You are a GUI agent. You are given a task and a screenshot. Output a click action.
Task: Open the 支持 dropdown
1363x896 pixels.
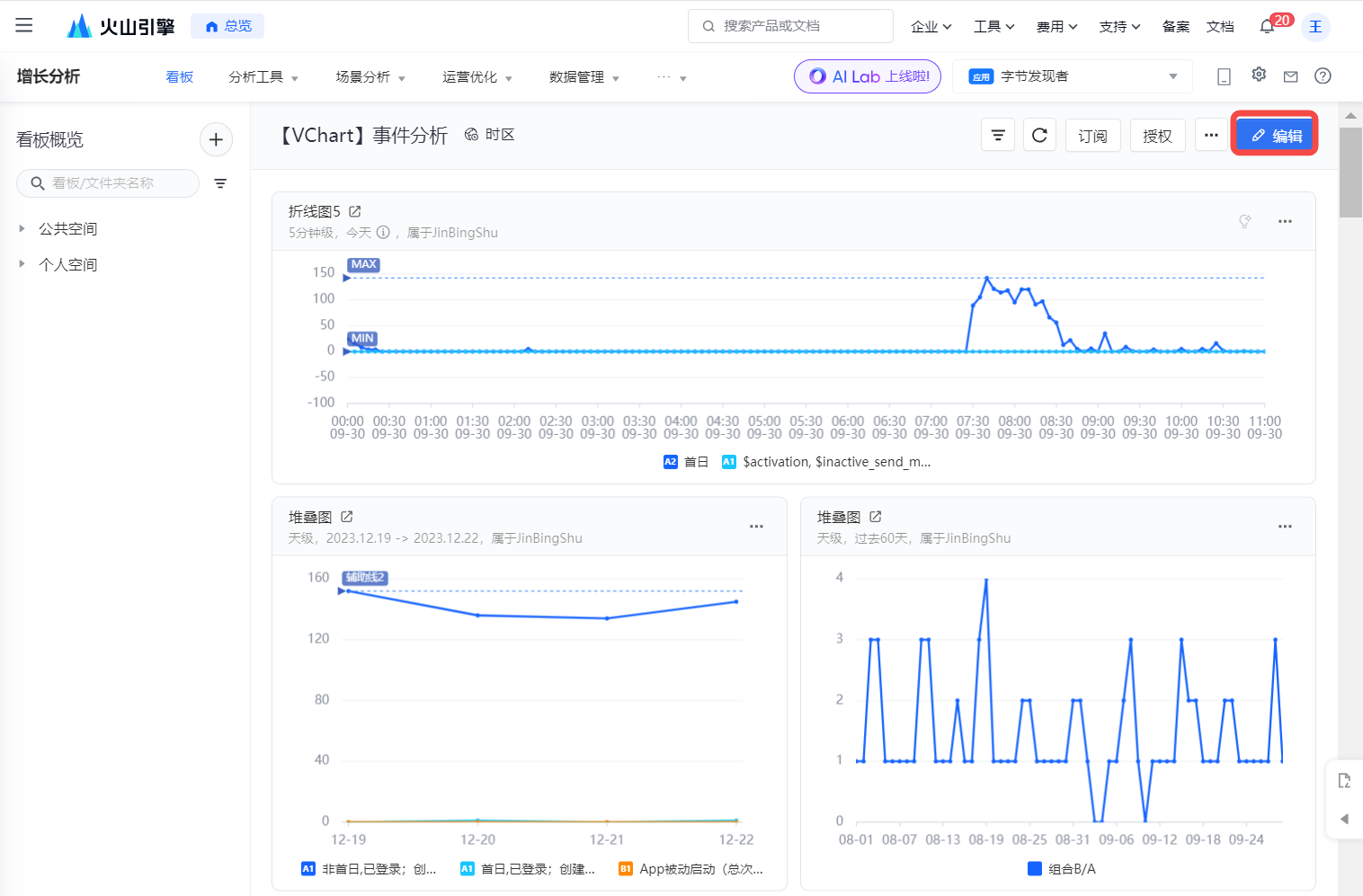[1119, 27]
